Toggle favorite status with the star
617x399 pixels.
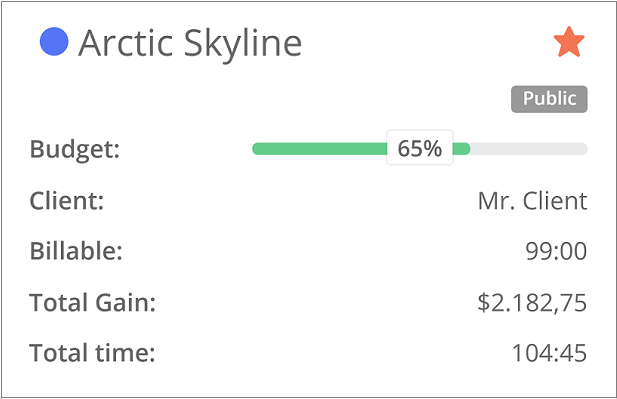click(569, 42)
